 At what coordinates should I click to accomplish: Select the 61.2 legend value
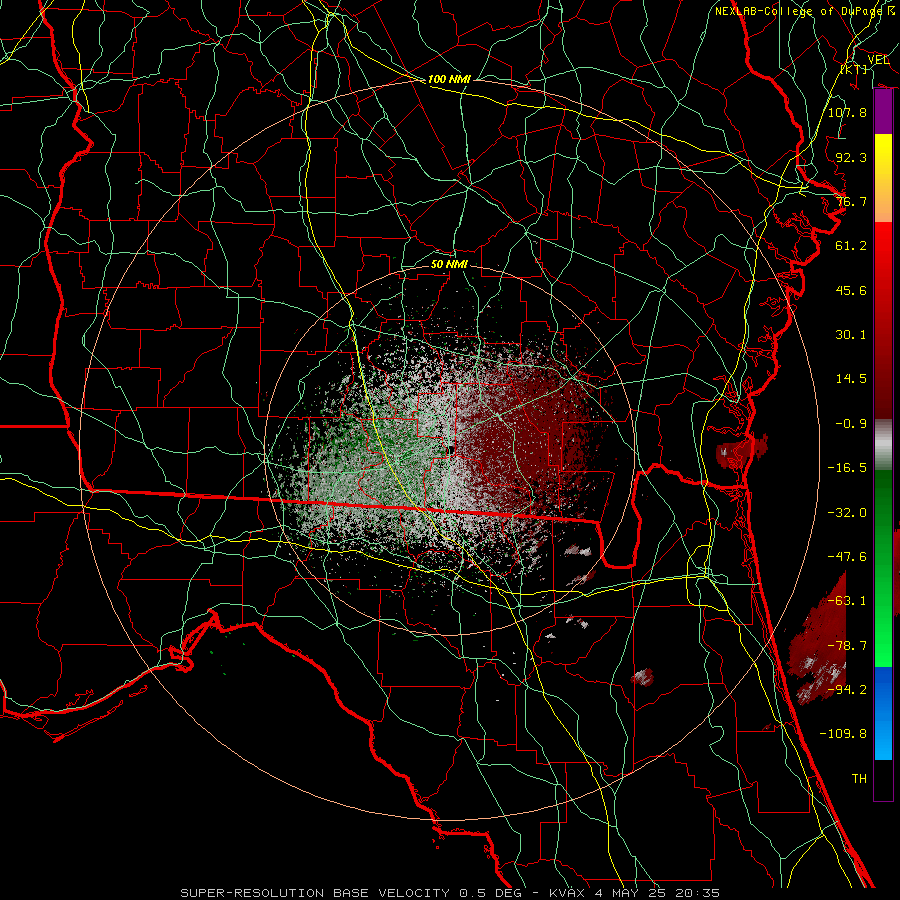pos(851,246)
